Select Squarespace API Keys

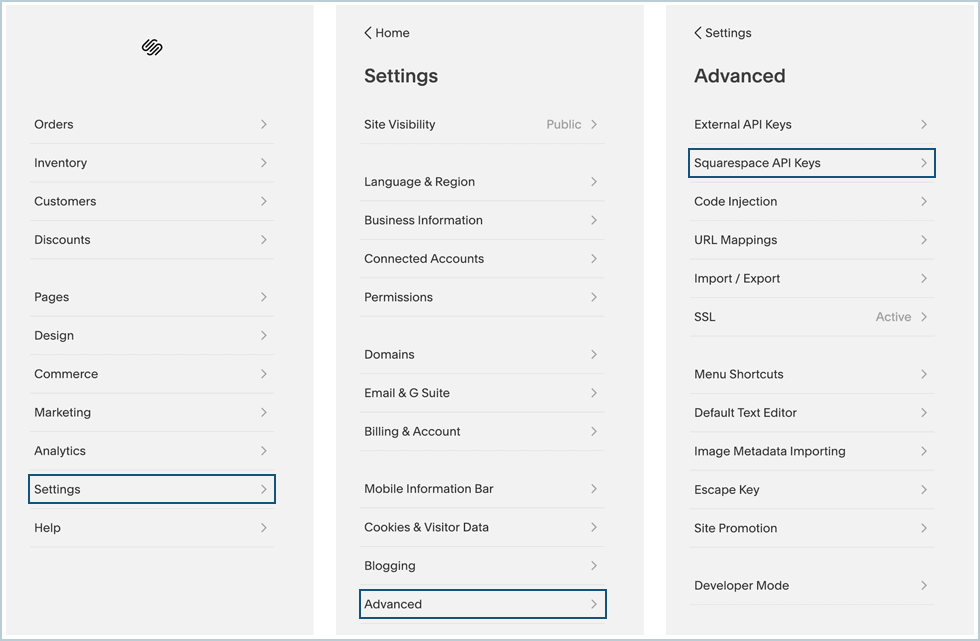click(x=811, y=163)
